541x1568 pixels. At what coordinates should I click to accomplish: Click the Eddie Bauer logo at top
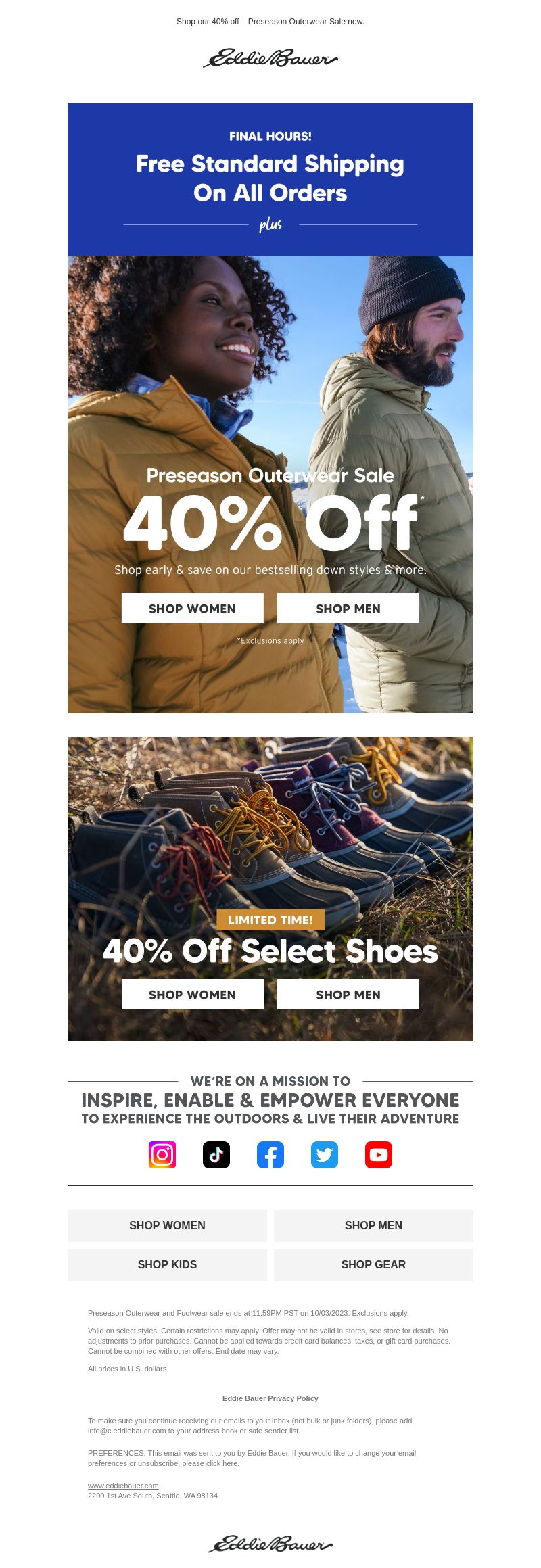tap(270, 58)
